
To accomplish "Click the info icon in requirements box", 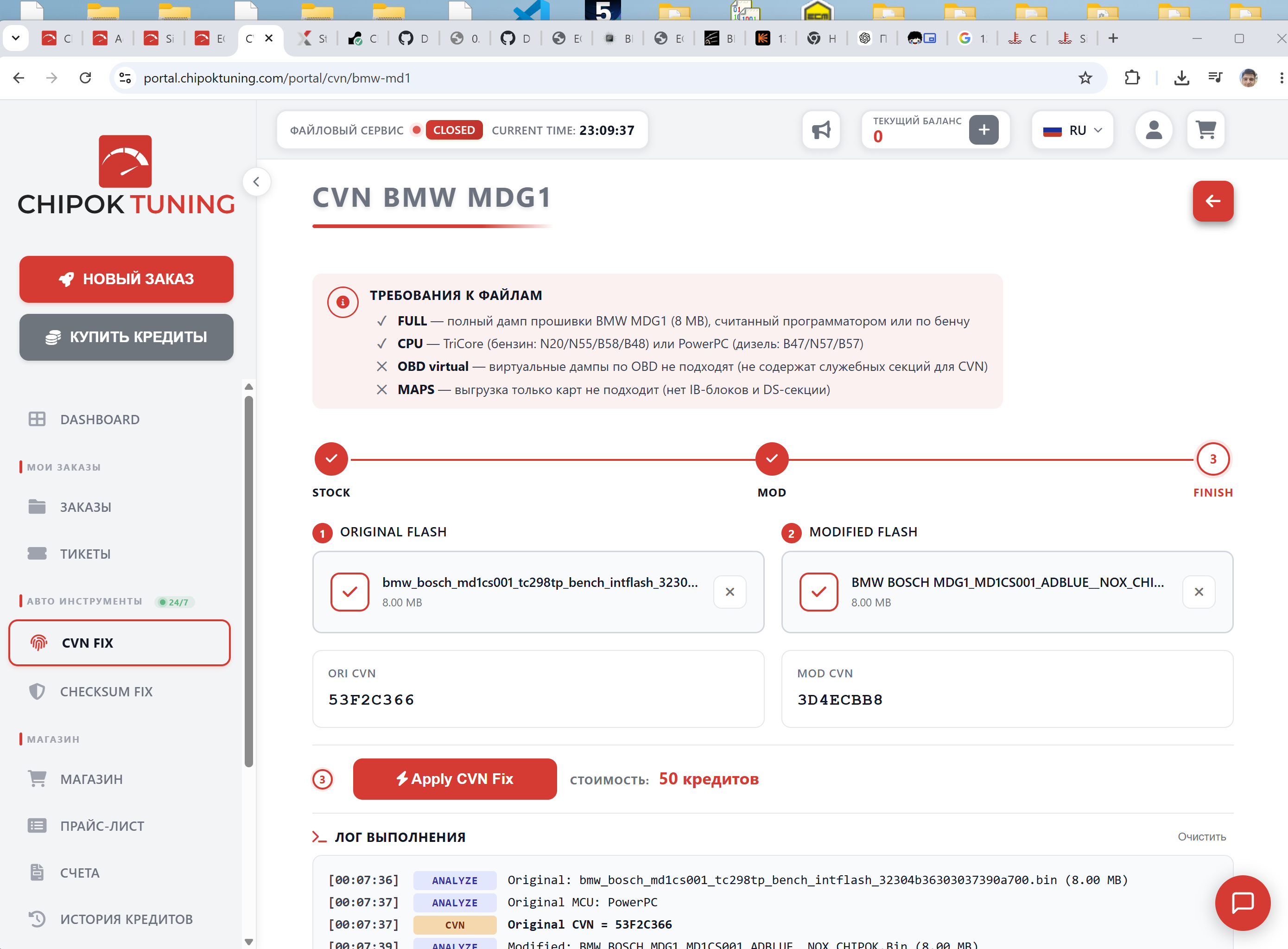I will [x=343, y=302].
